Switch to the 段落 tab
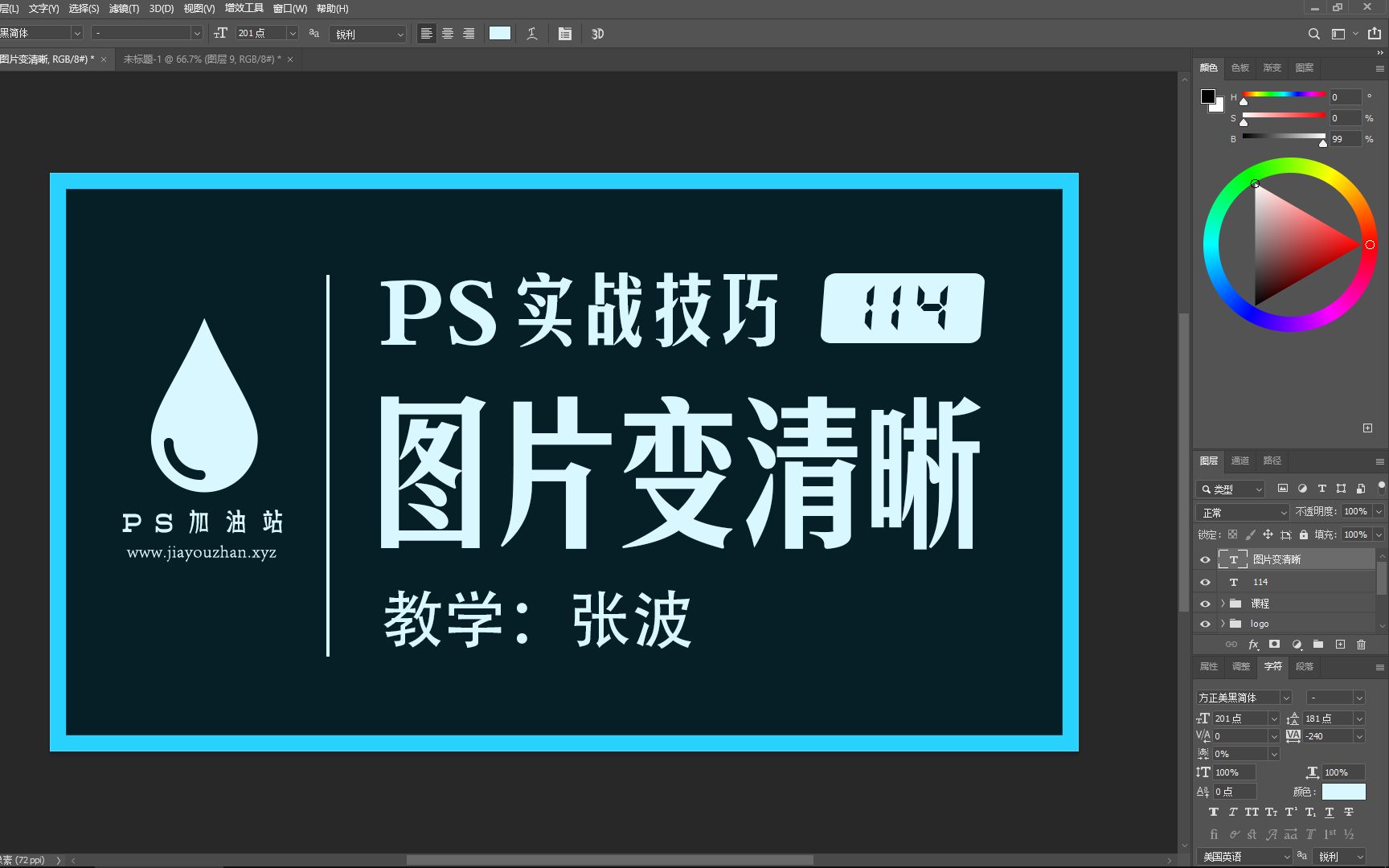This screenshot has height=868, width=1389. pyautogui.click(x=1305, y=666)
